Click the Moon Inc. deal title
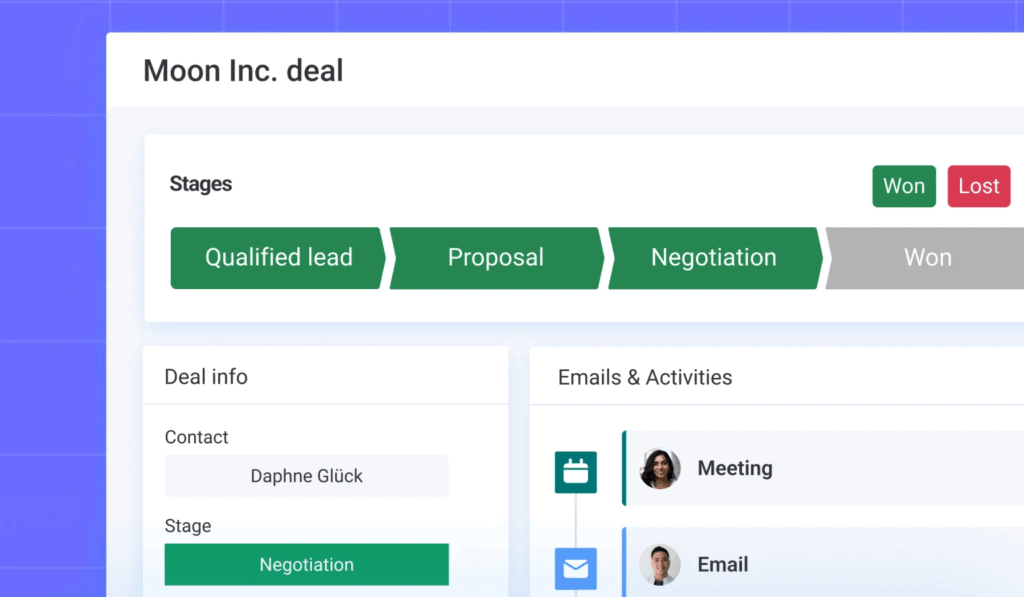 pos(243,71)
